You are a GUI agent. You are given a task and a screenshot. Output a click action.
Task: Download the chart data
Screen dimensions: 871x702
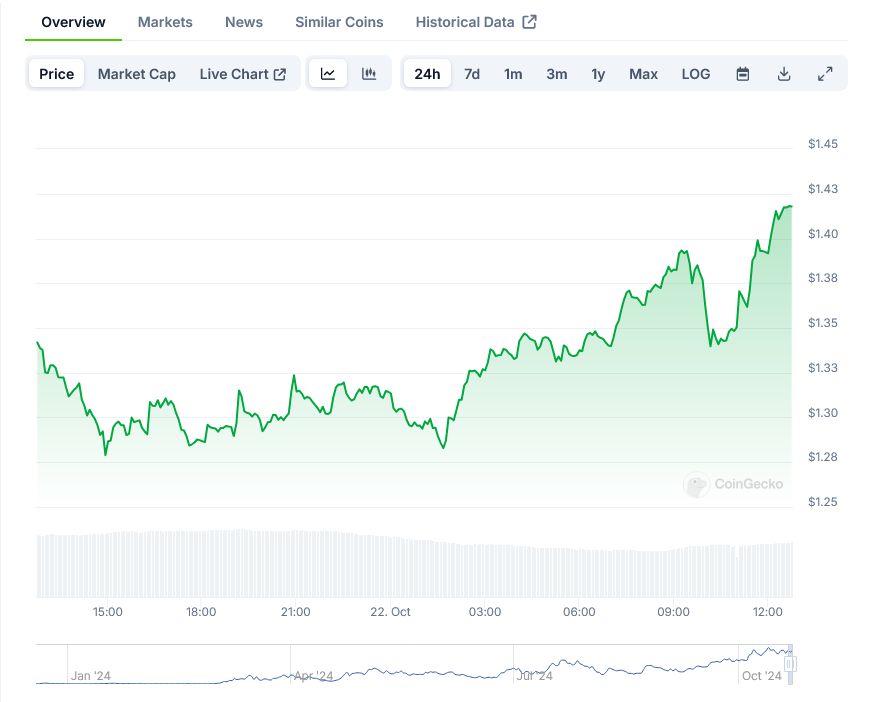click(x=784, y=74)
